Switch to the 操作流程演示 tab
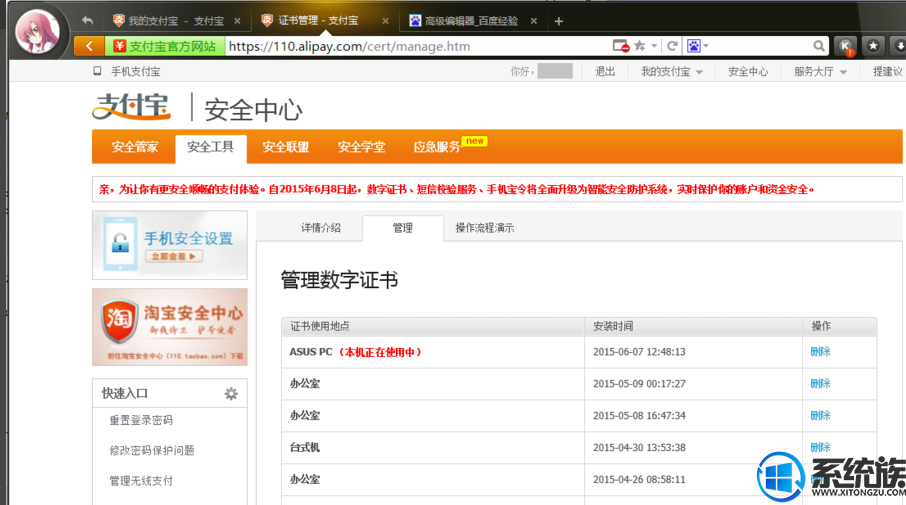The height and width of the screenshot is (505, 906). (x=485, y=228)
